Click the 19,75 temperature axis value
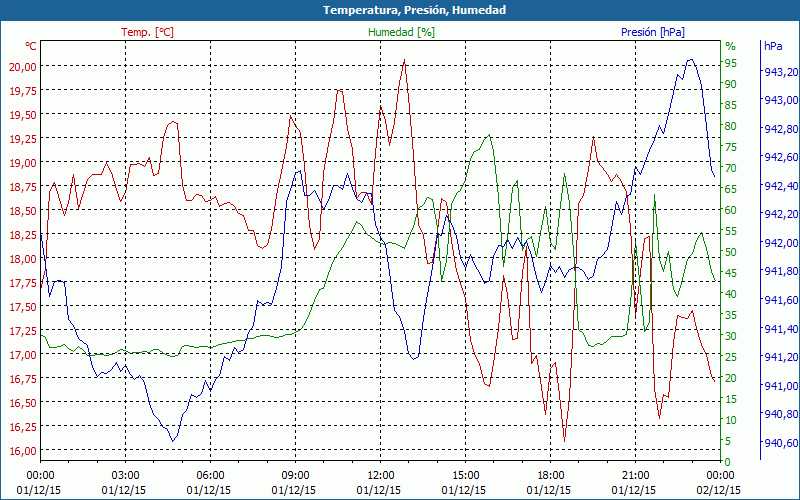This screenshot has width=800, height=500. 23,90
